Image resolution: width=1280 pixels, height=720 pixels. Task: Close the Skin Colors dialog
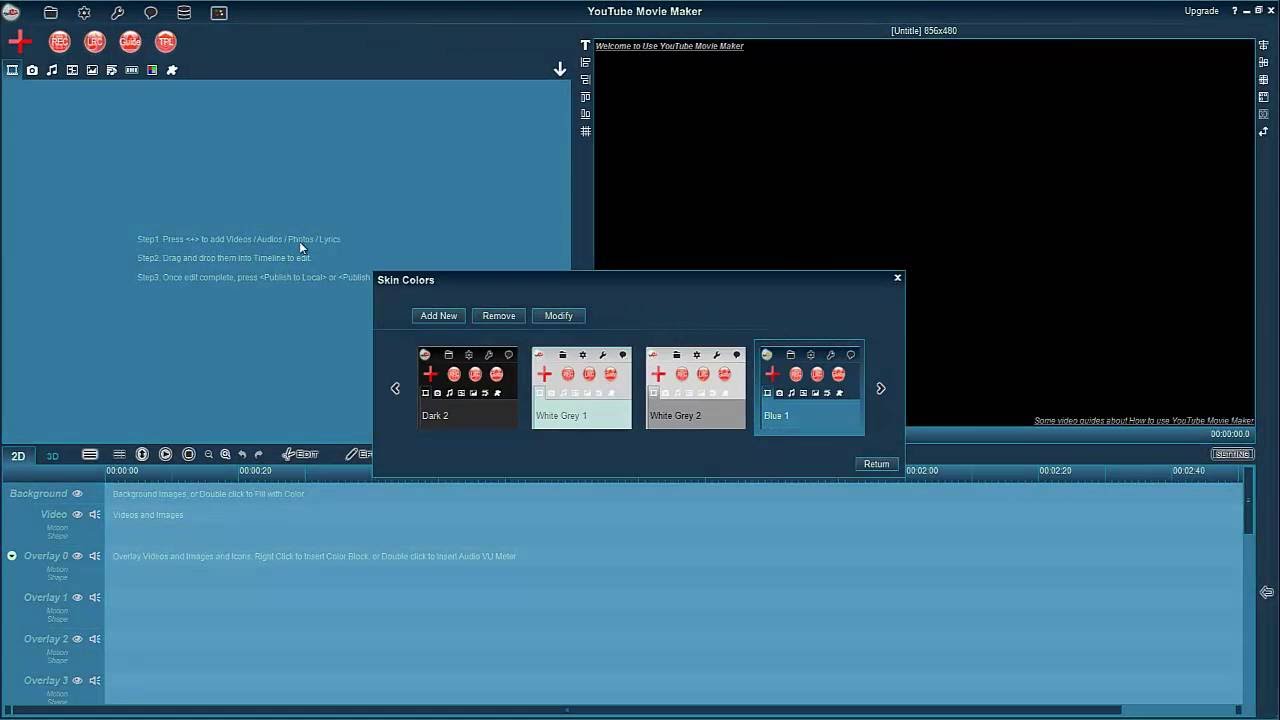click(897, 278)
